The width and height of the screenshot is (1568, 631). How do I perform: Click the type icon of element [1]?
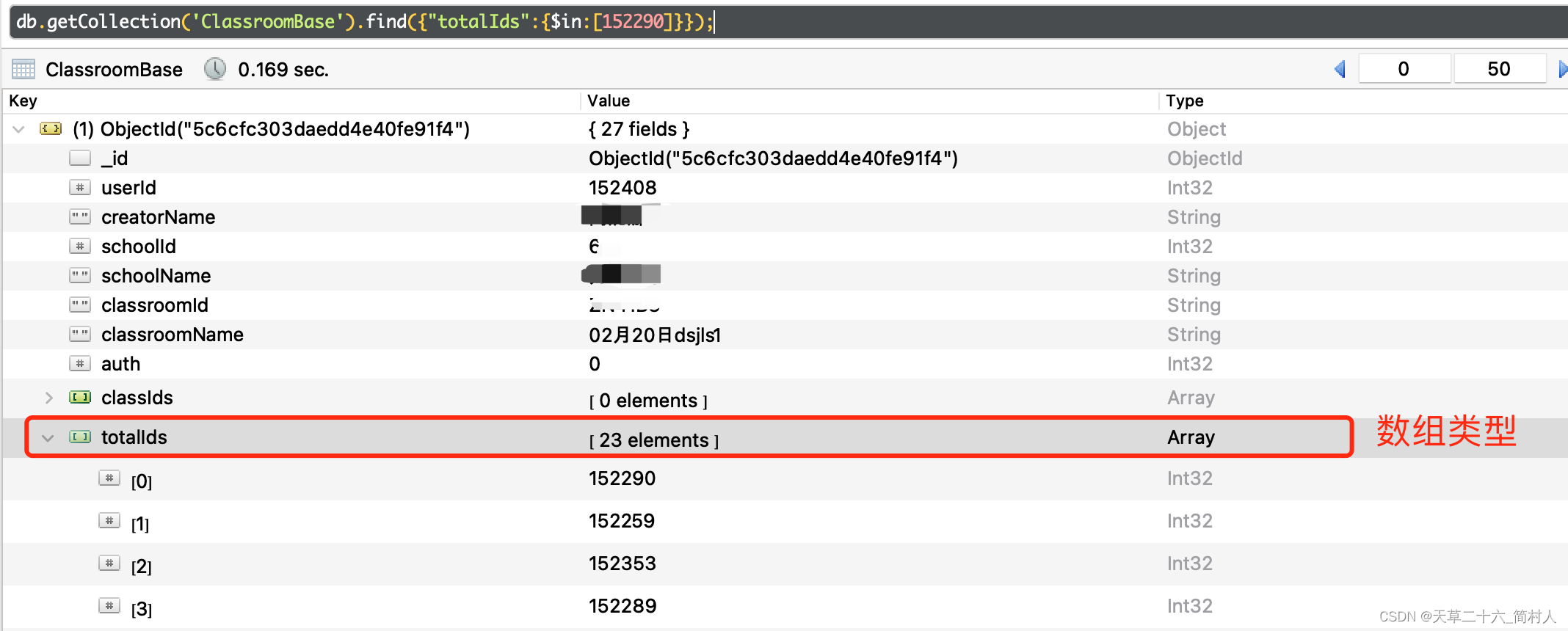109,521
